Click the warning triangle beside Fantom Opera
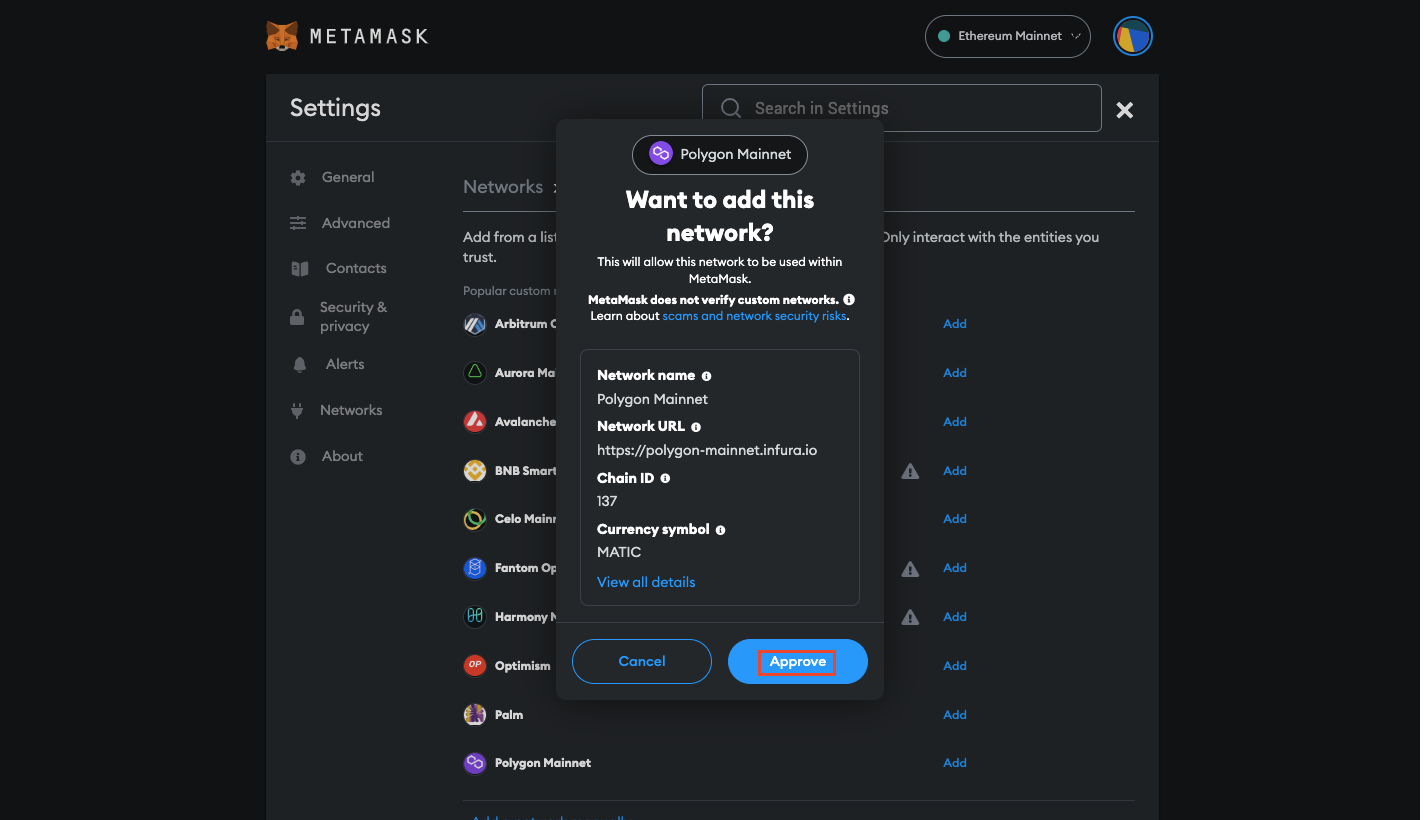This screenshot has width=1426, height=820. click(909, 567)
